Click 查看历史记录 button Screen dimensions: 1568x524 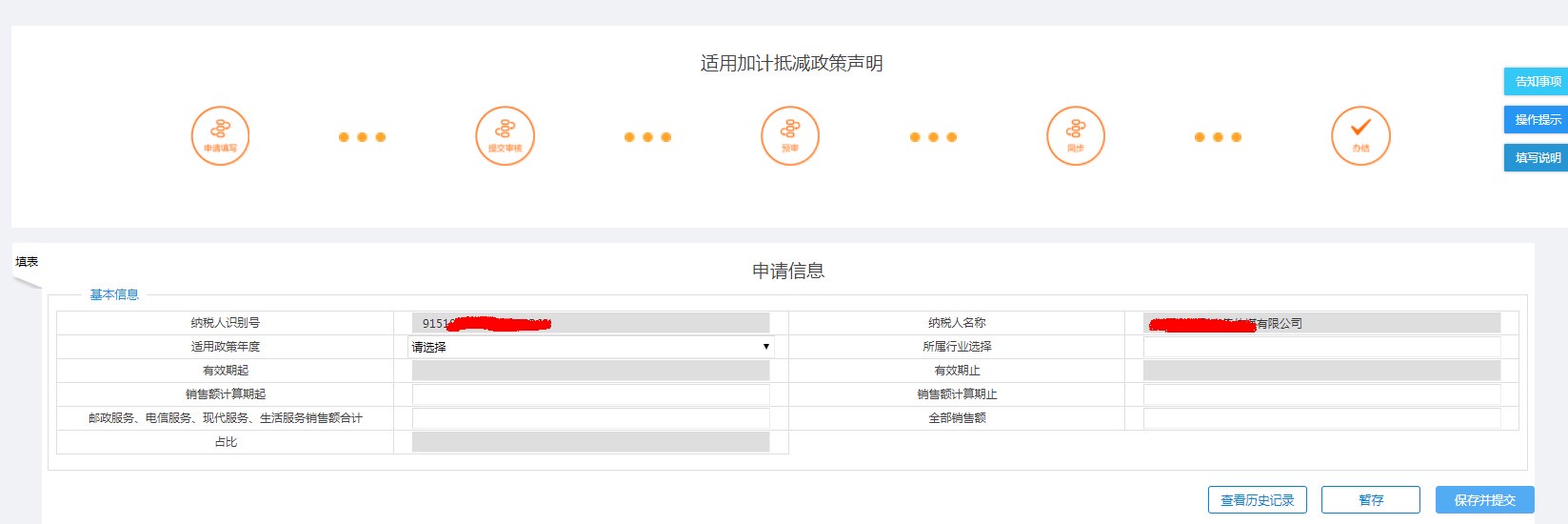click(x=1257, y=500)
